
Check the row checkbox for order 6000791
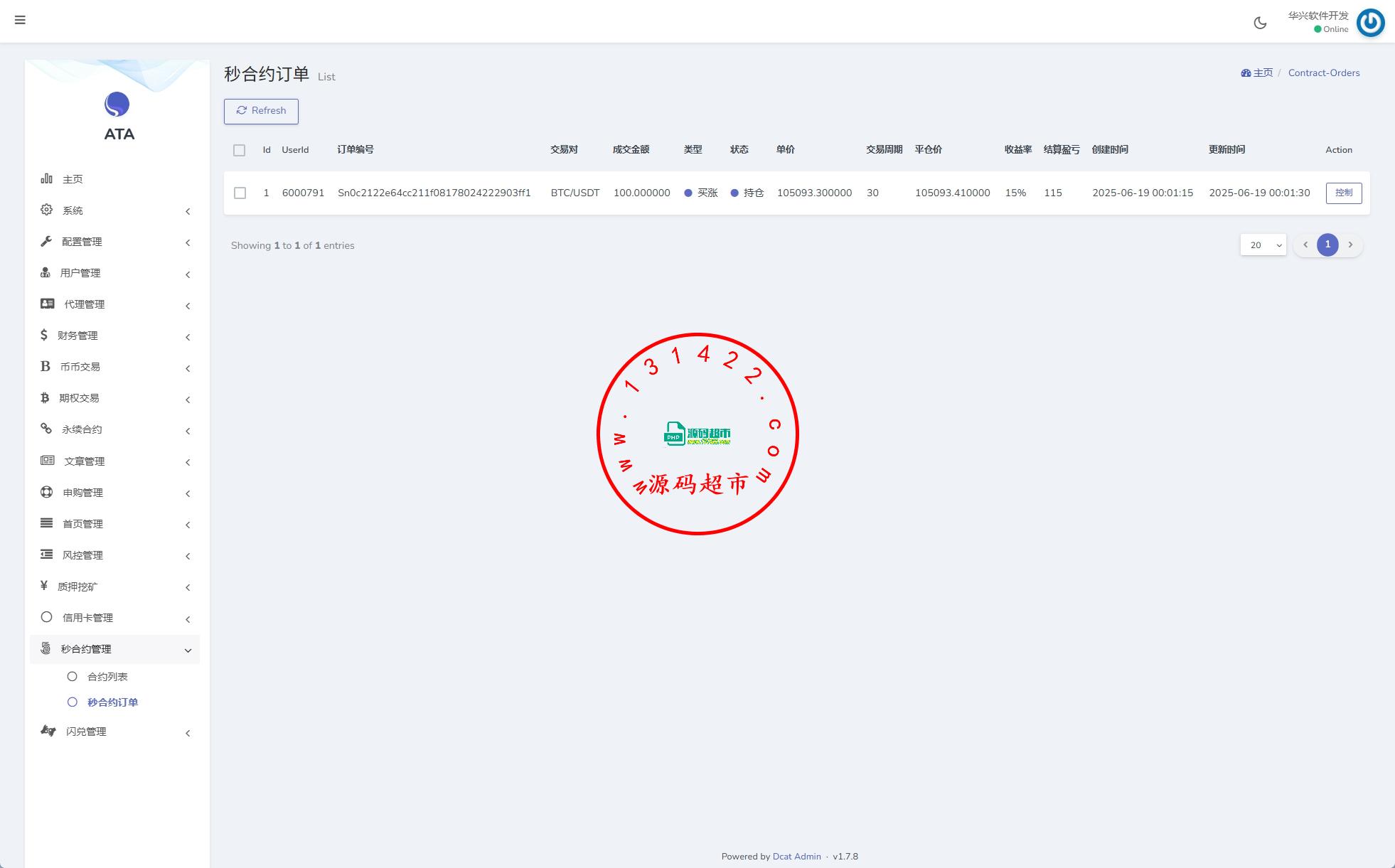[240, 193]
